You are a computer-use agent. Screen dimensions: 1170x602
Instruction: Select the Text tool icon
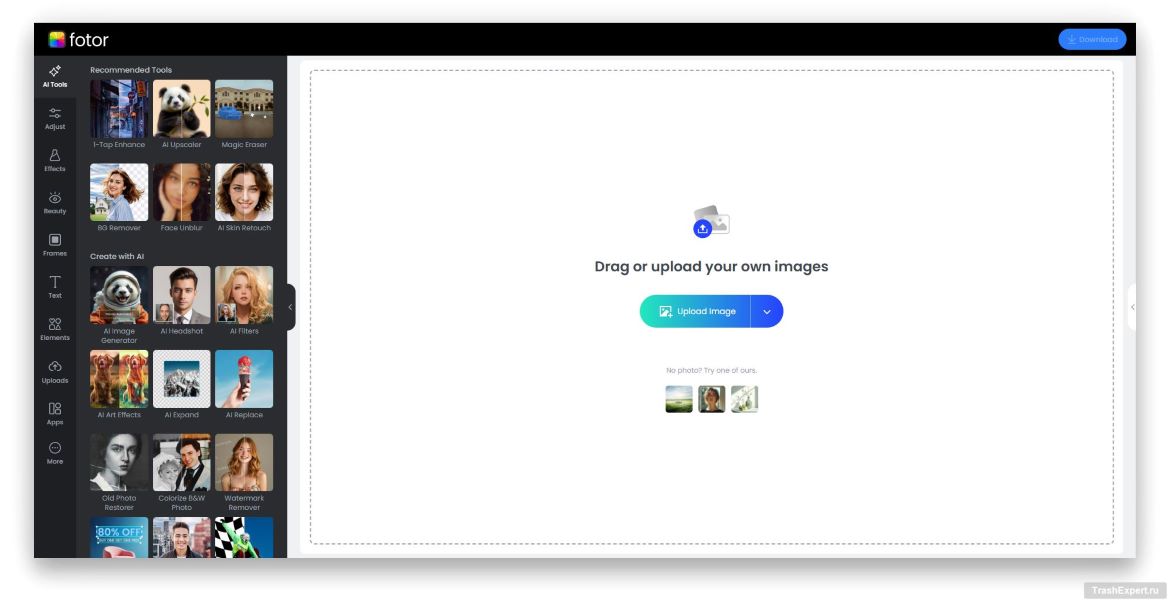tap(55, 286)
